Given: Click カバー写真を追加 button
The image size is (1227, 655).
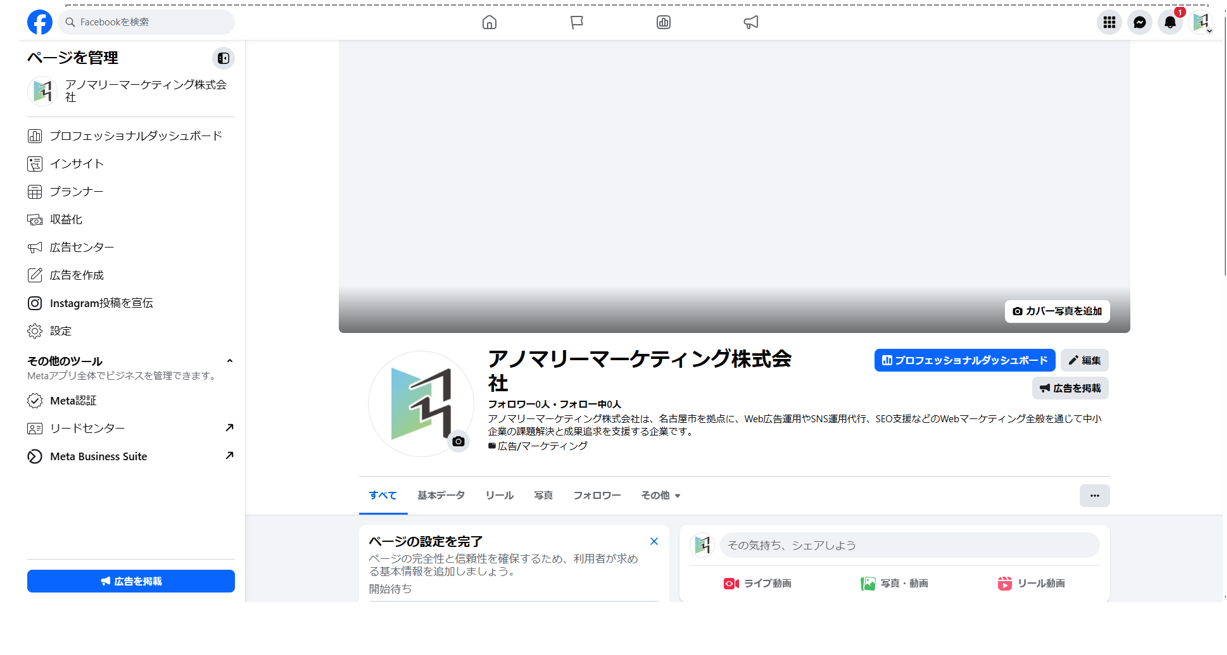Looking at the screenshot, I should [1057, 311].
